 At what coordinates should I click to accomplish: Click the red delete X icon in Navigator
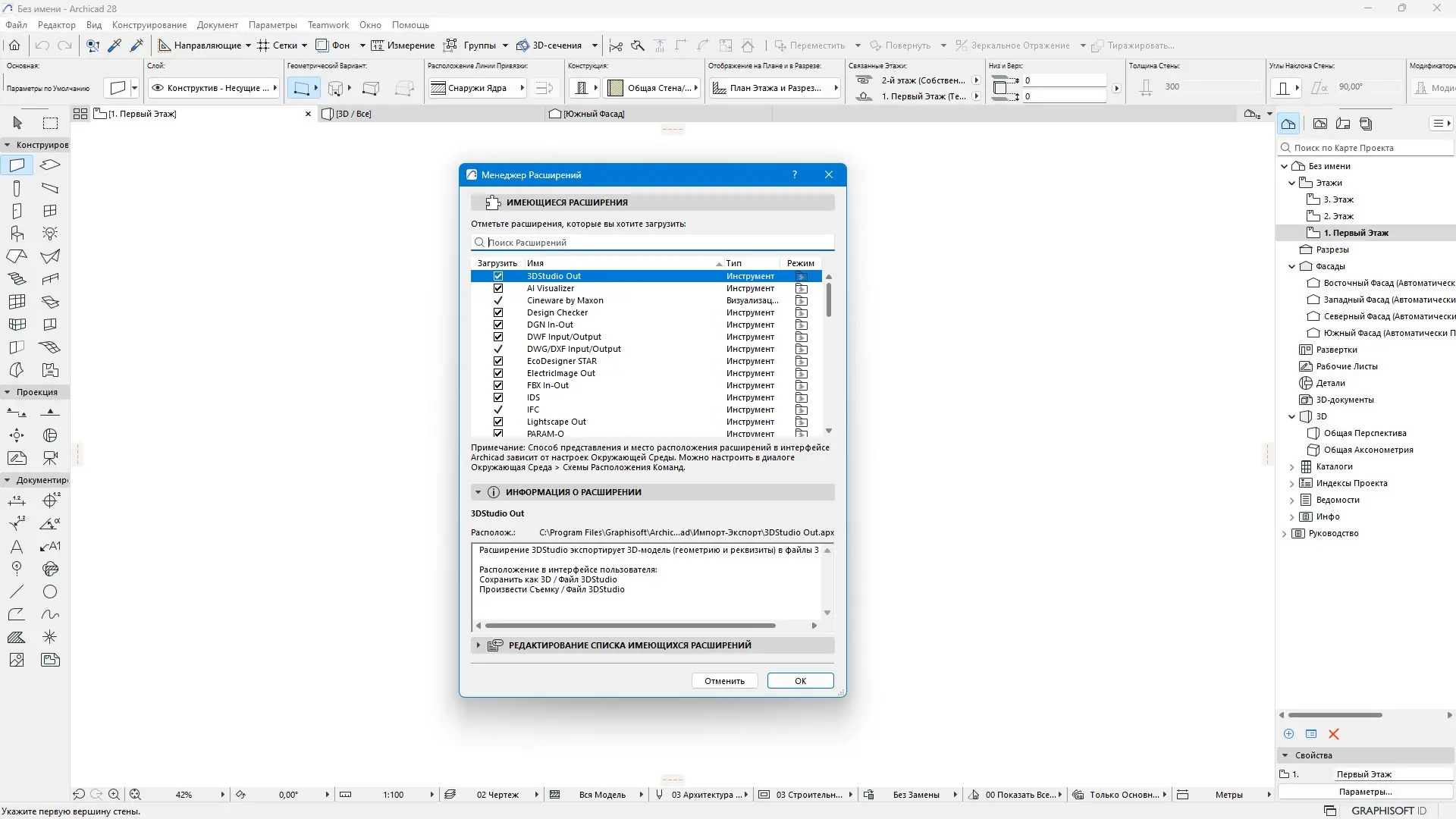pyautogui.click(x=1334, y=734)
